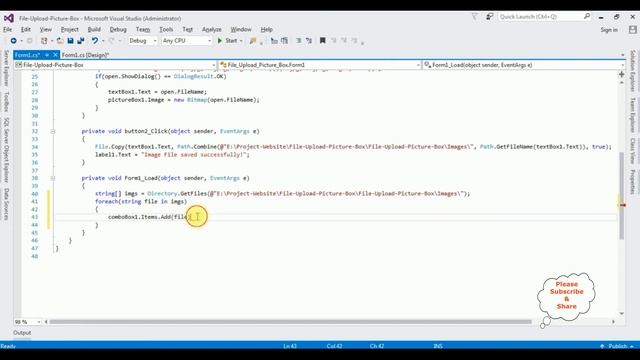The width and height of the screenshot is (640, 360).
Task: Click the horizontal scrollbar thumb of the editor
Action: (x=291, y=322)
